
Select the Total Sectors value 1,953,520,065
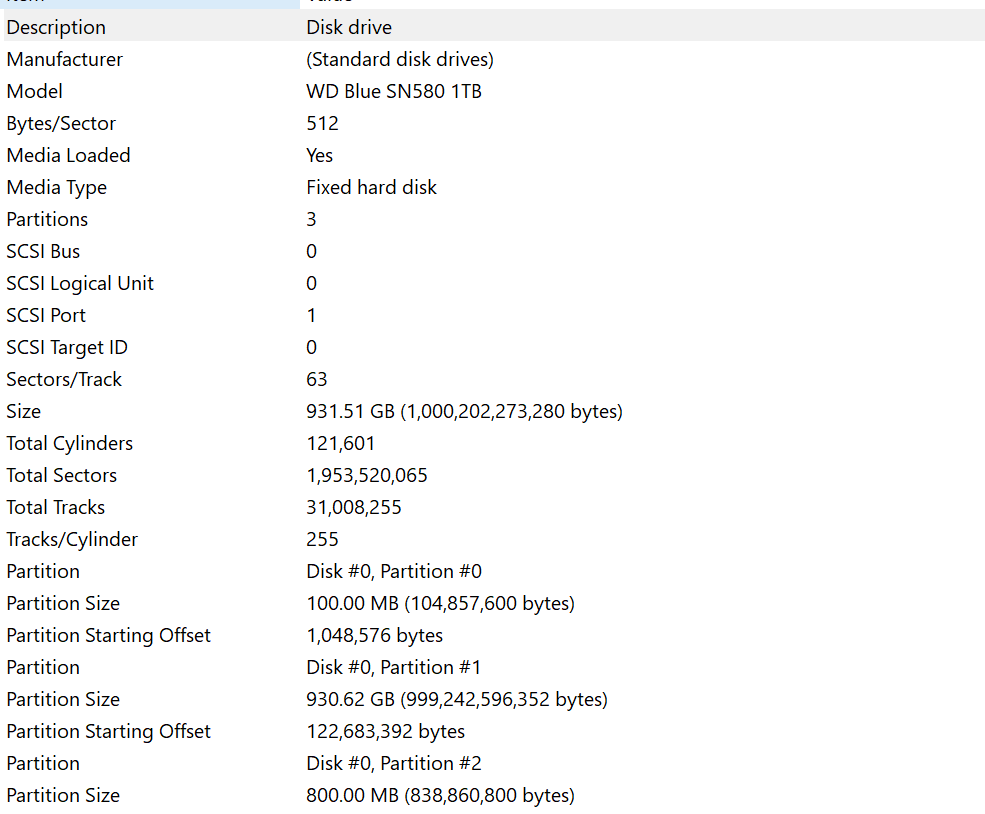click(x=367, y=475)
